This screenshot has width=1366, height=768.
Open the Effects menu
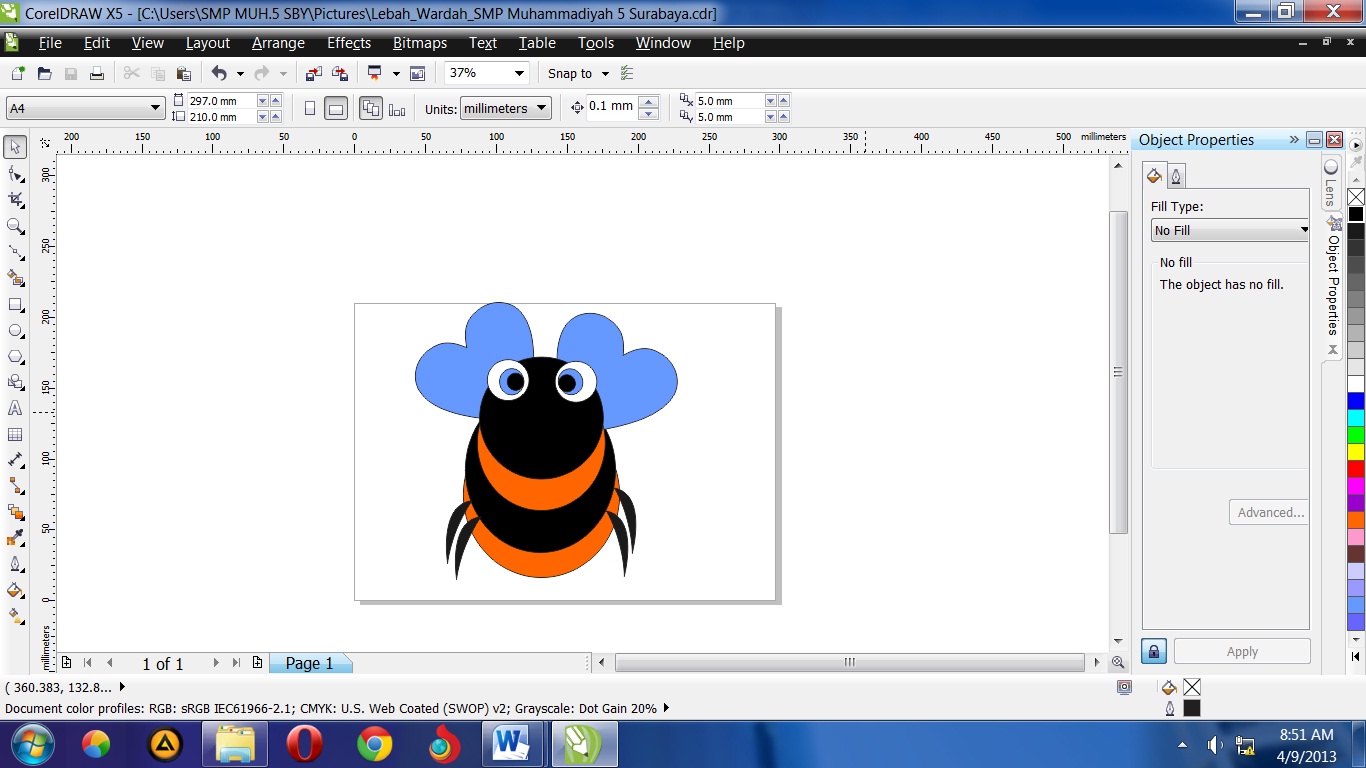[349, 43]
